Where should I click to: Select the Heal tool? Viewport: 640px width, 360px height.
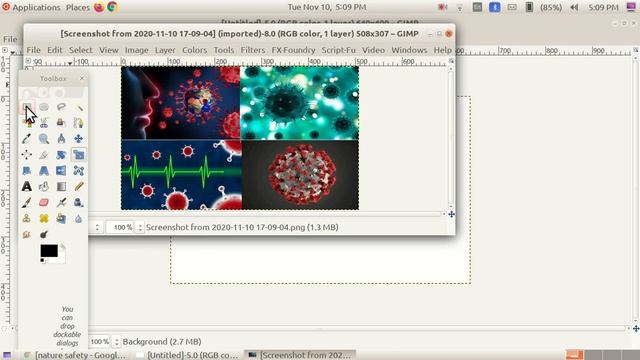[44, 218]
